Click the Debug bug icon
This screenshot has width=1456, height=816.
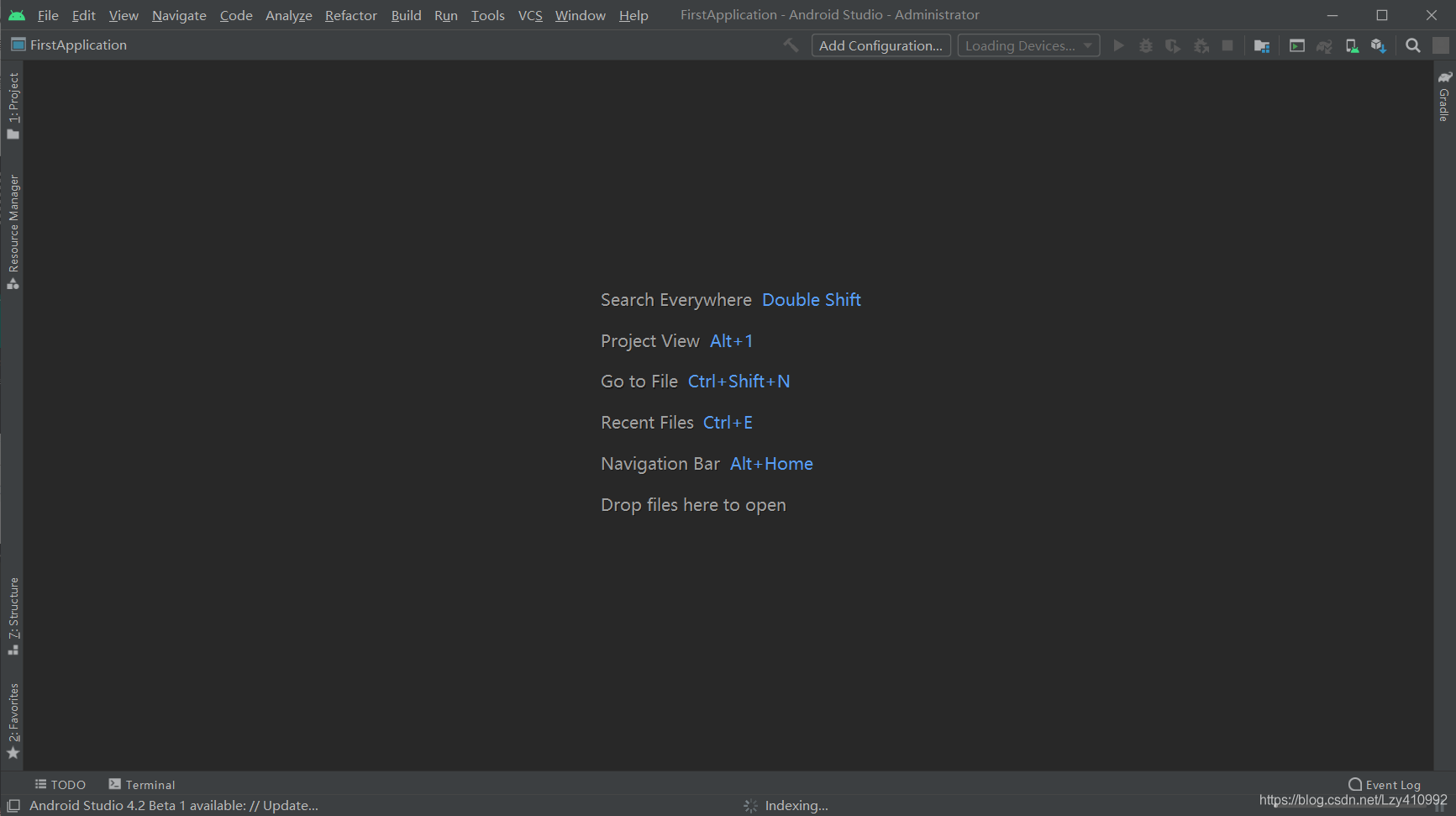(x=1145, y=45)
